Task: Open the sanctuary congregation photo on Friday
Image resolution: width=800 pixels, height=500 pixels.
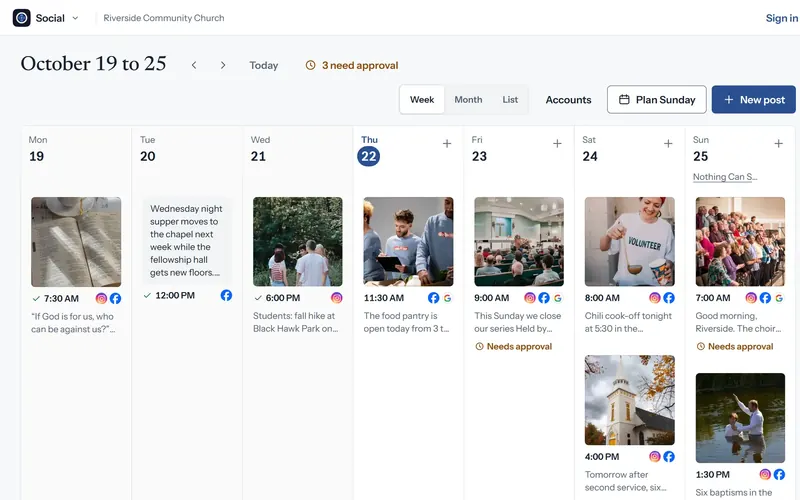Action: [519, 242]
